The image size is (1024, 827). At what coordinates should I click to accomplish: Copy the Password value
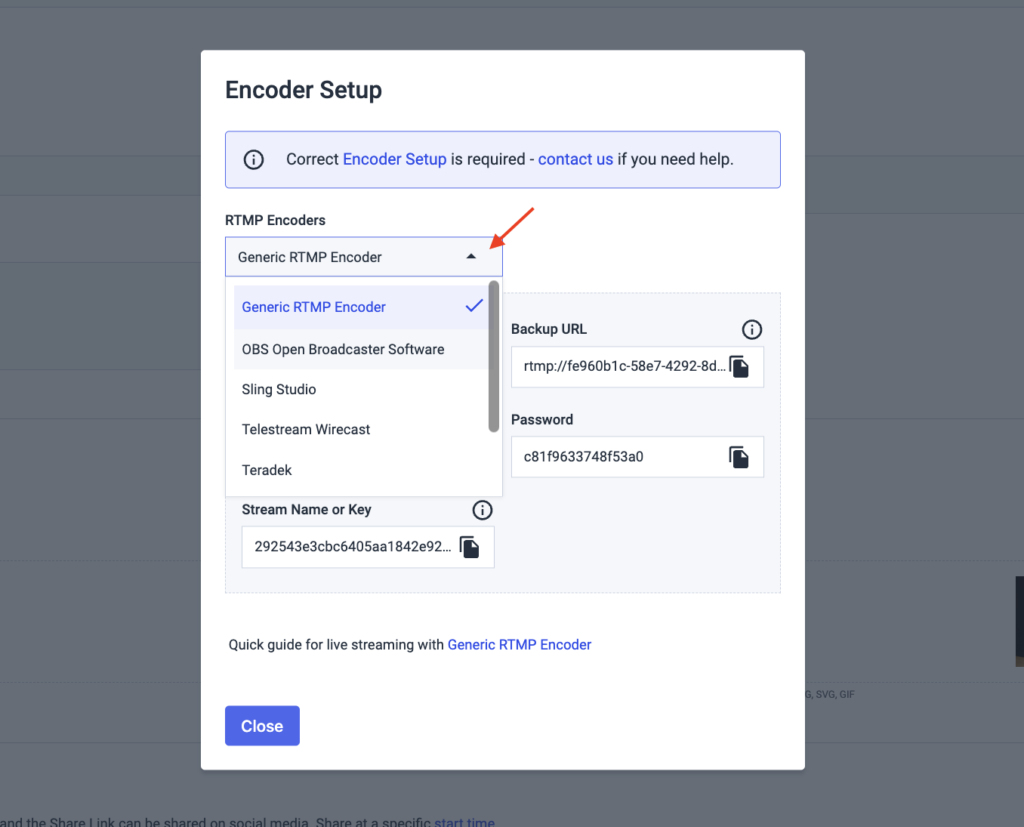coord(740,457)
